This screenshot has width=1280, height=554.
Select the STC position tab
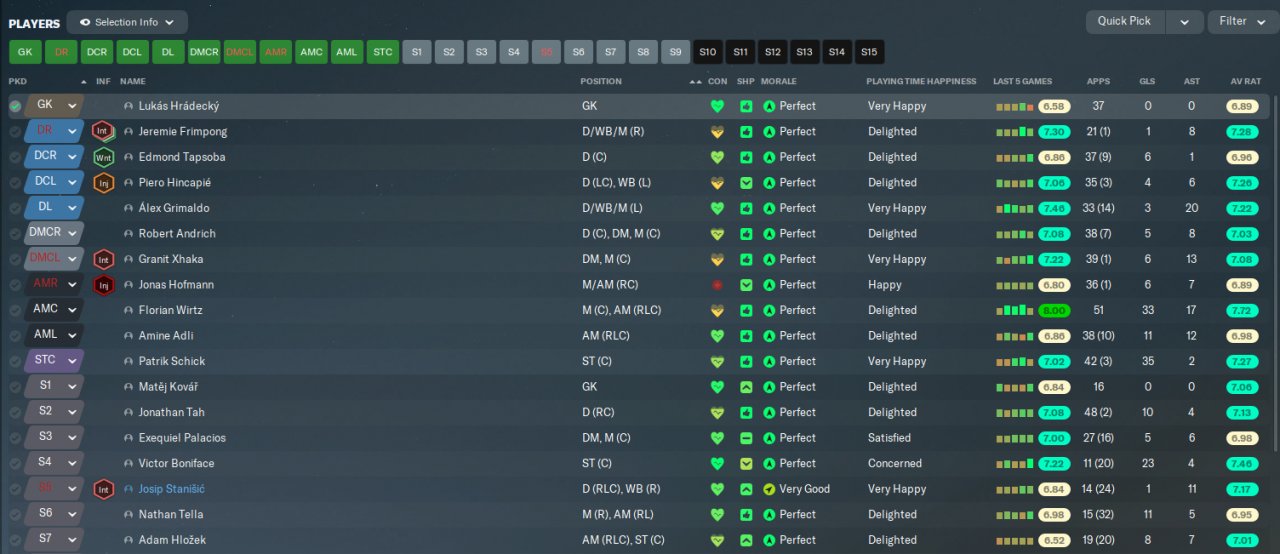click(x=382, y=52)
